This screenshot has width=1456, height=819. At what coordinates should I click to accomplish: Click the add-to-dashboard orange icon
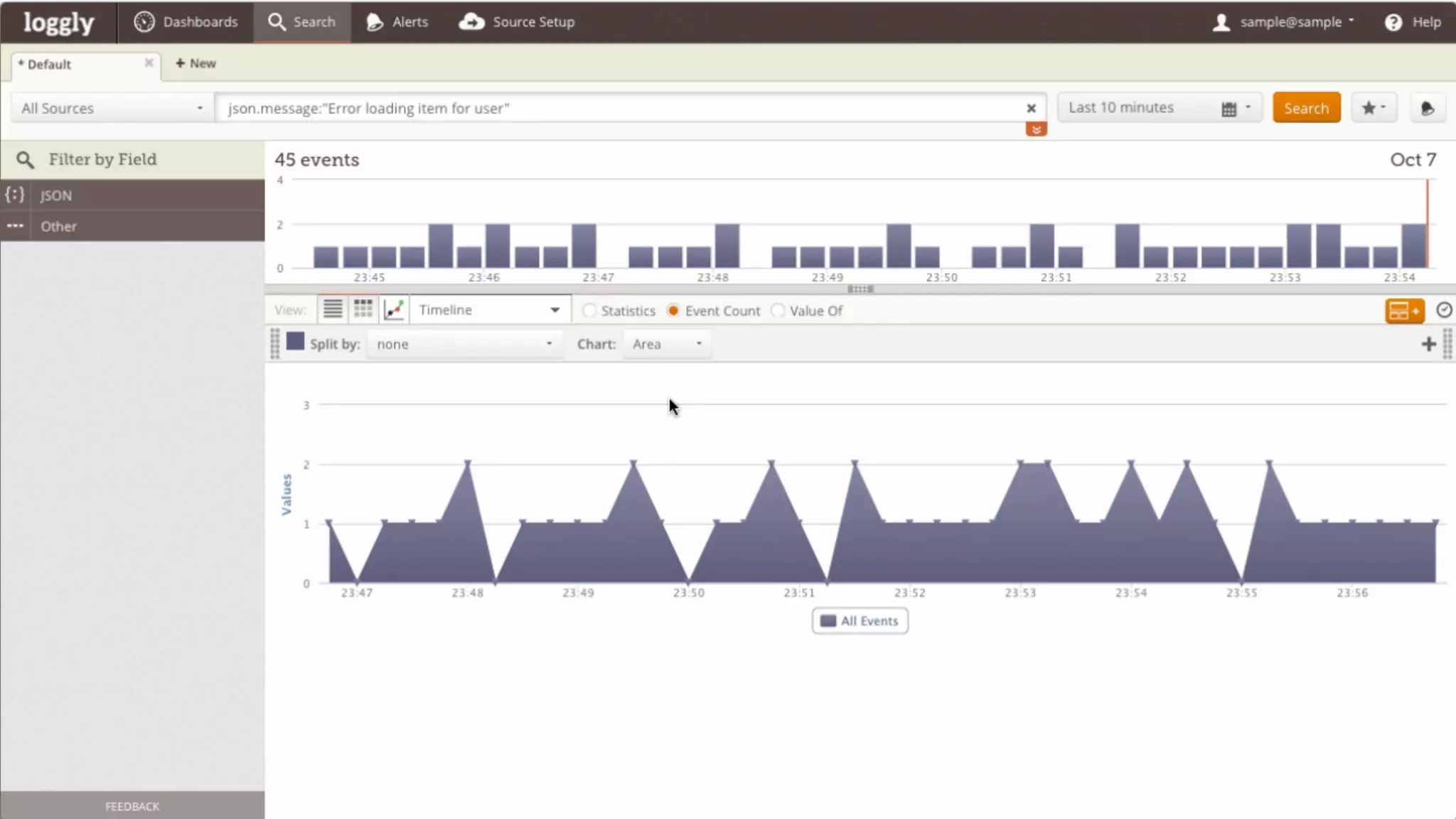1404,311
